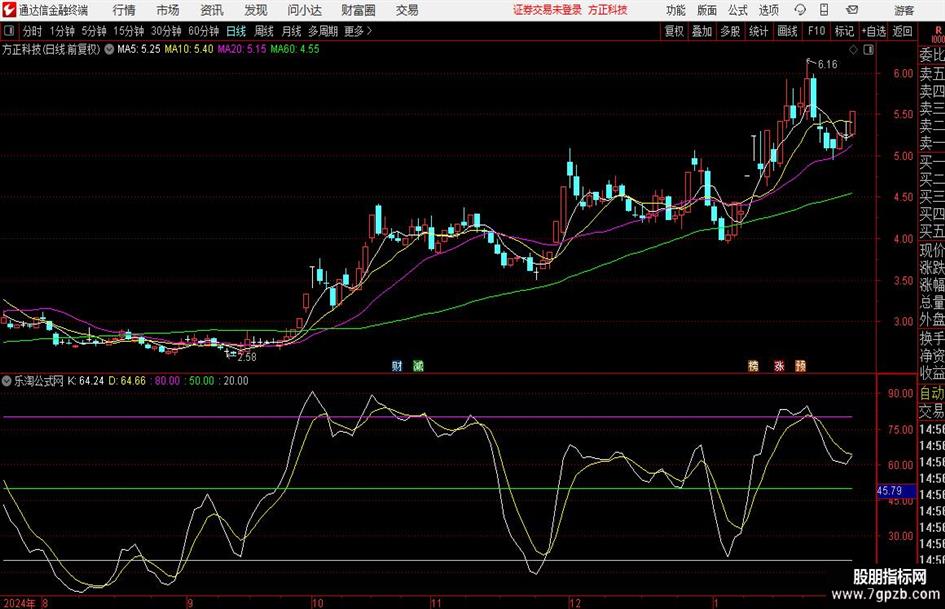Open the 行情 menu

click(124, 10)
